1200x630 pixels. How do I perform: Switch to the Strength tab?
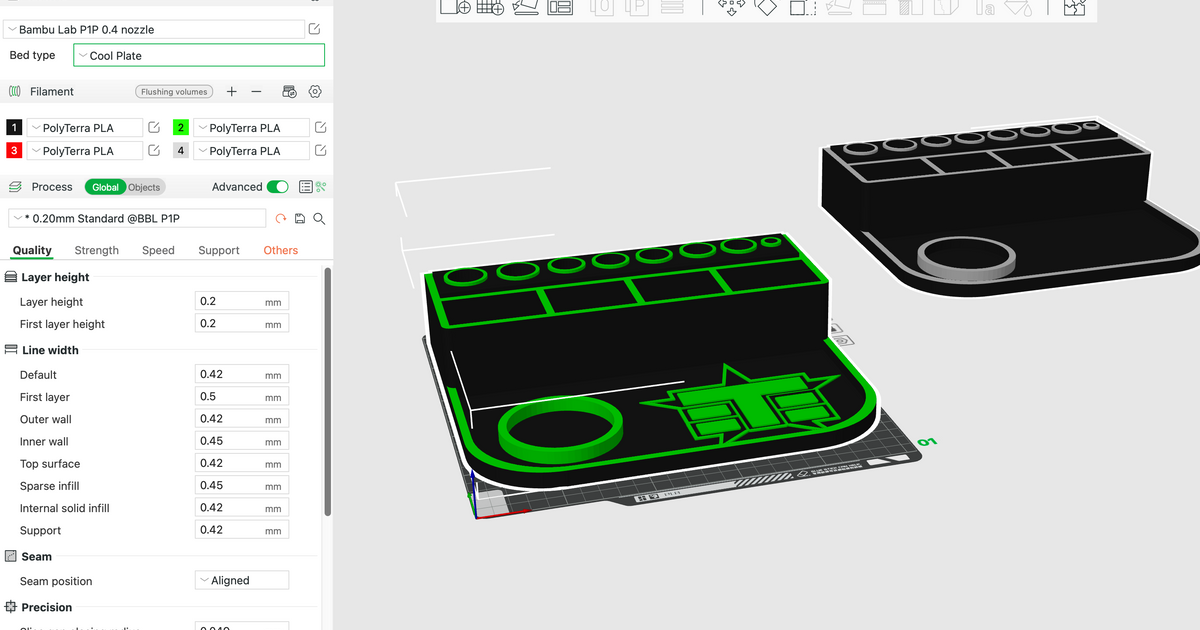coord(96,250)
